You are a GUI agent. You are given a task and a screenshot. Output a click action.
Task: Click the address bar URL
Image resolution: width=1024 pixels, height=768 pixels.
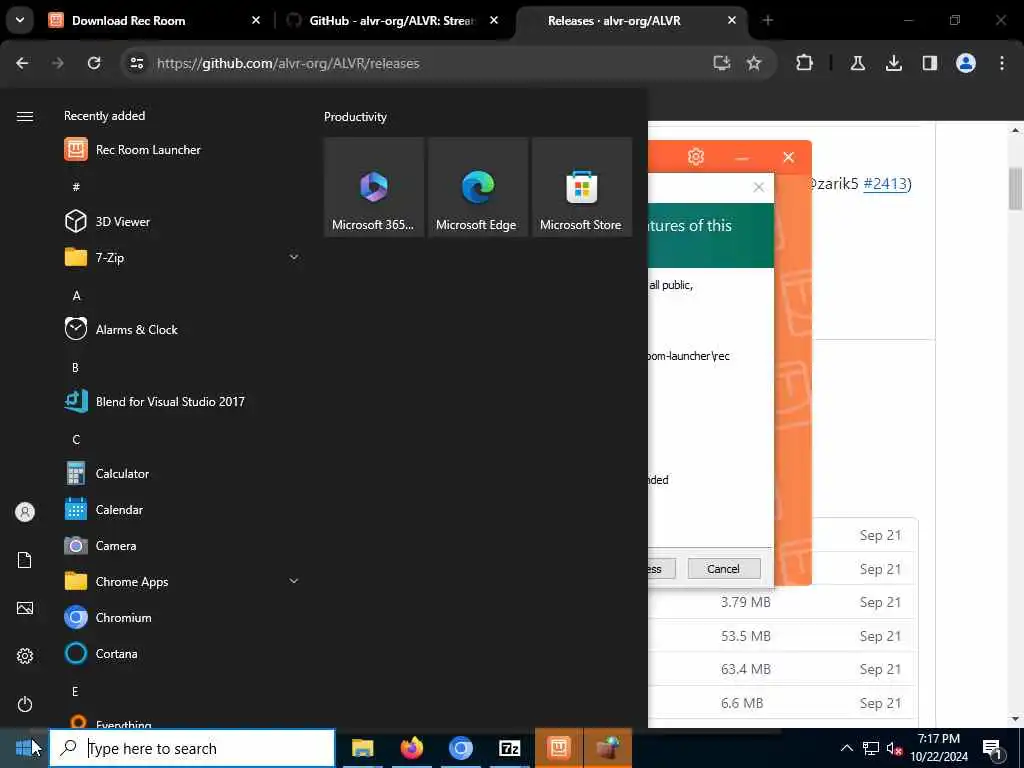coord(288,63)
